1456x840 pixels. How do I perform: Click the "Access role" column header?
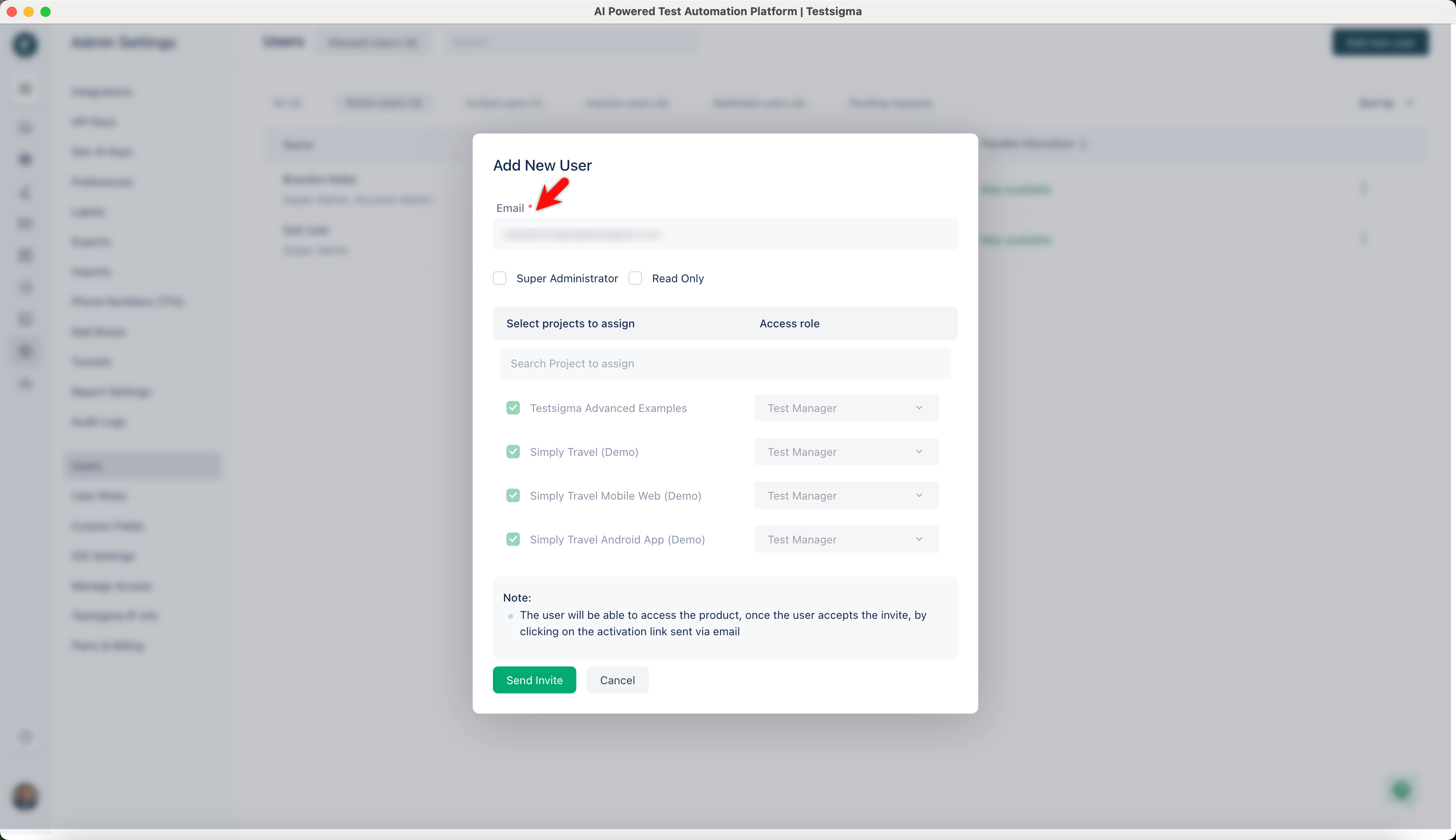pos(789,324)
